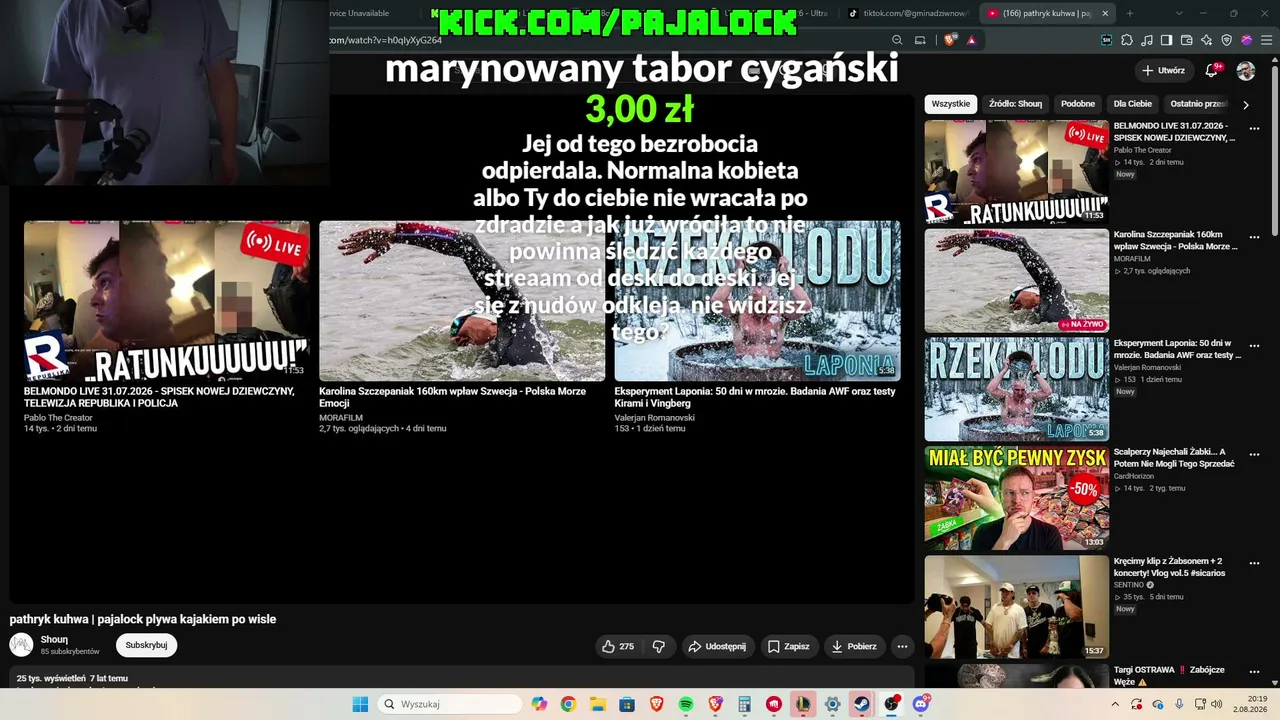Click the Pobierz download button

854,646
